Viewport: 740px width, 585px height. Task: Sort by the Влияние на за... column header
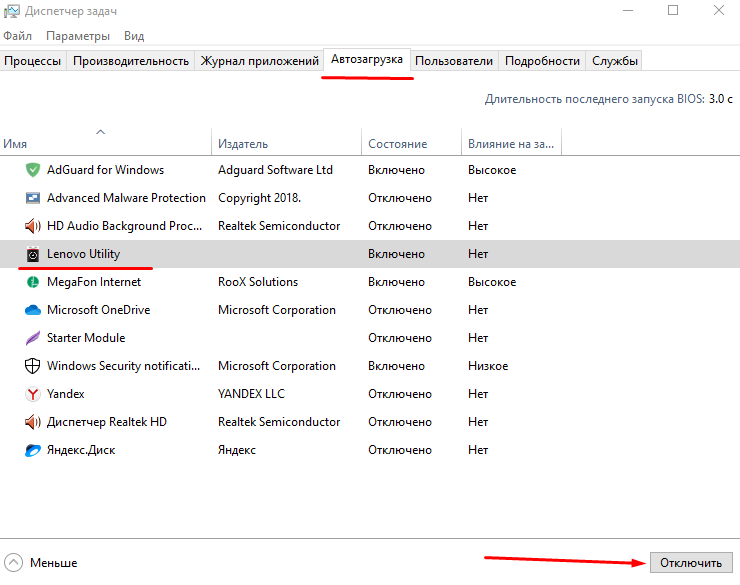(511, 144)
